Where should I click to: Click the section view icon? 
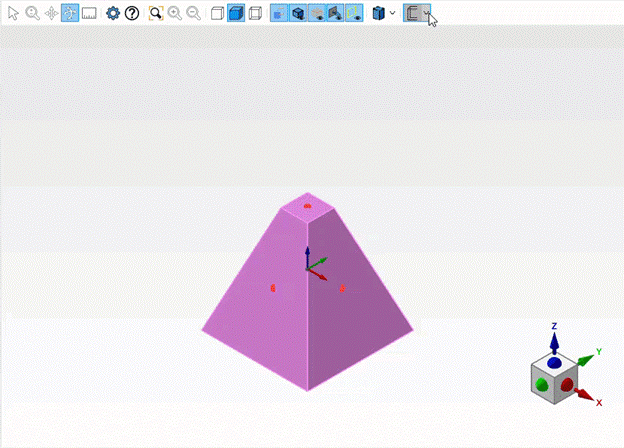(412, 13)
